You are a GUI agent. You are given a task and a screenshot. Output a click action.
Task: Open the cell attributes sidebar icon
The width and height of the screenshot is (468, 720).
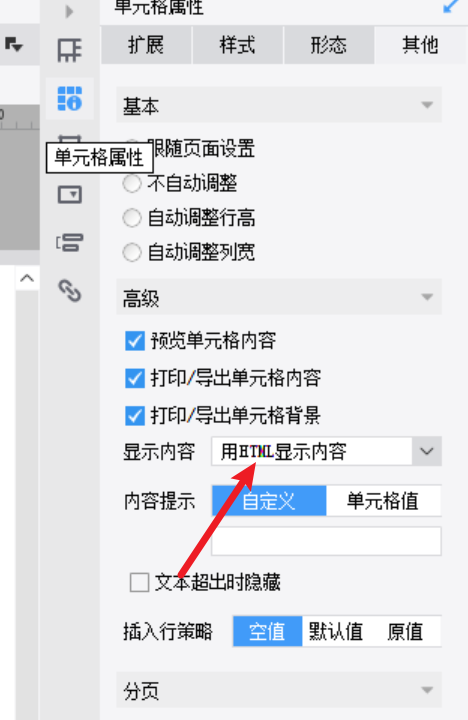69,98
